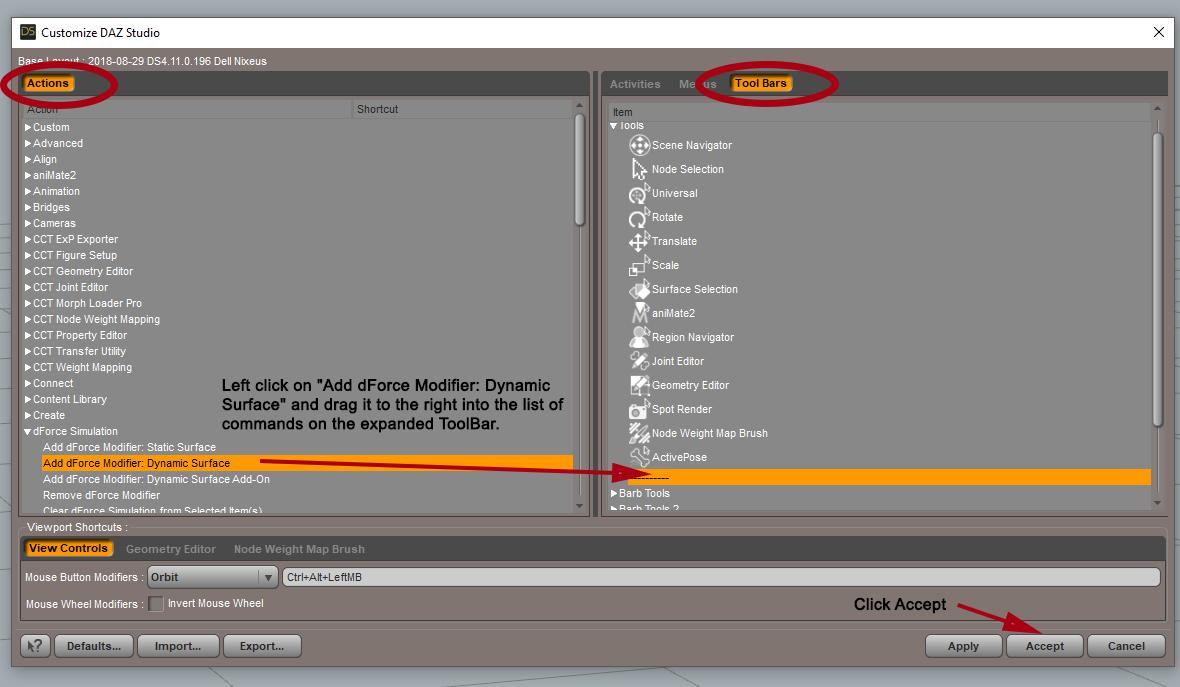Click the Node Selection arrow icon
Image resolution: width=1180 pixels, height=687 pixels.
tap(639, 169)
